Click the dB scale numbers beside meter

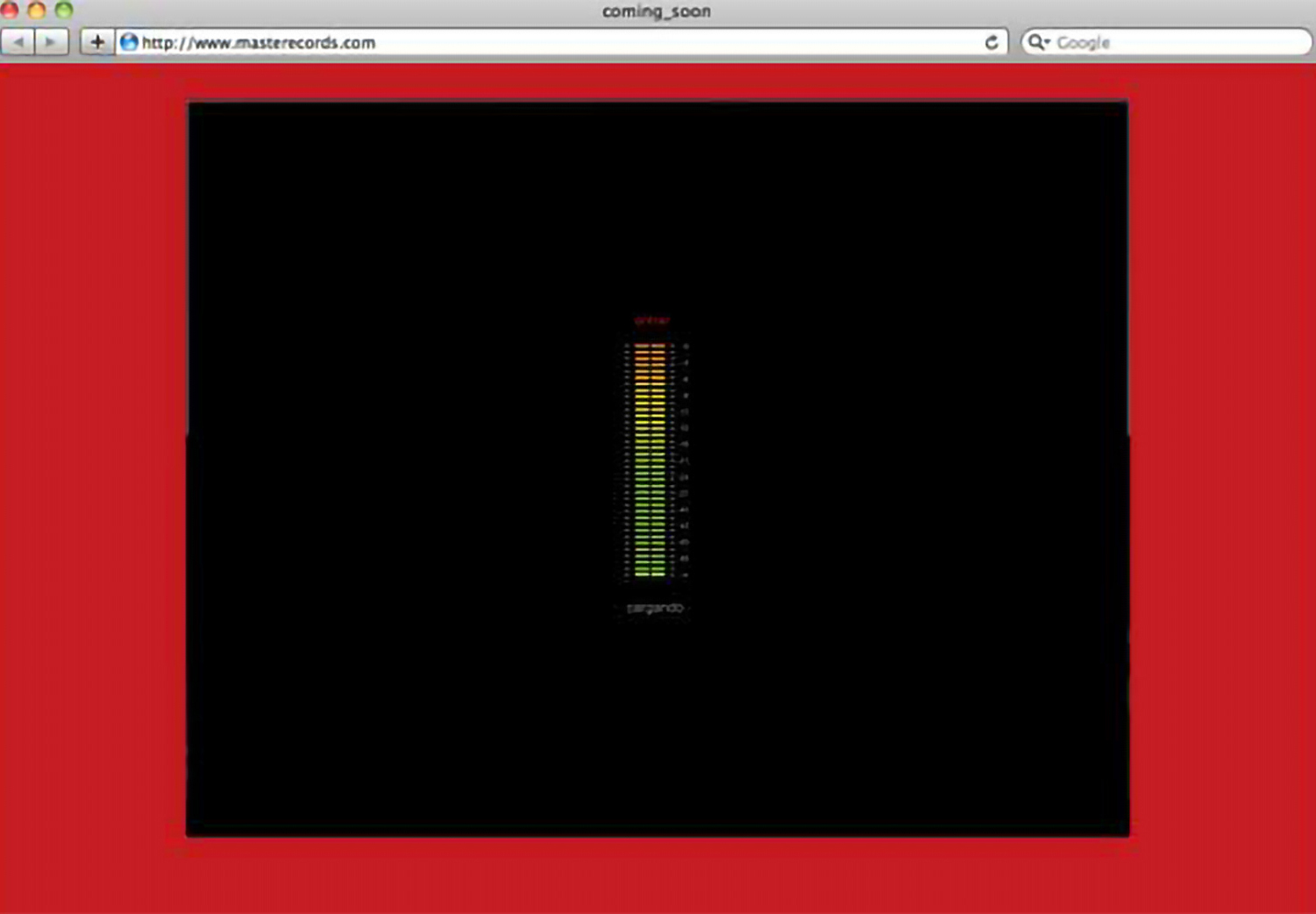tap(684, 461)
